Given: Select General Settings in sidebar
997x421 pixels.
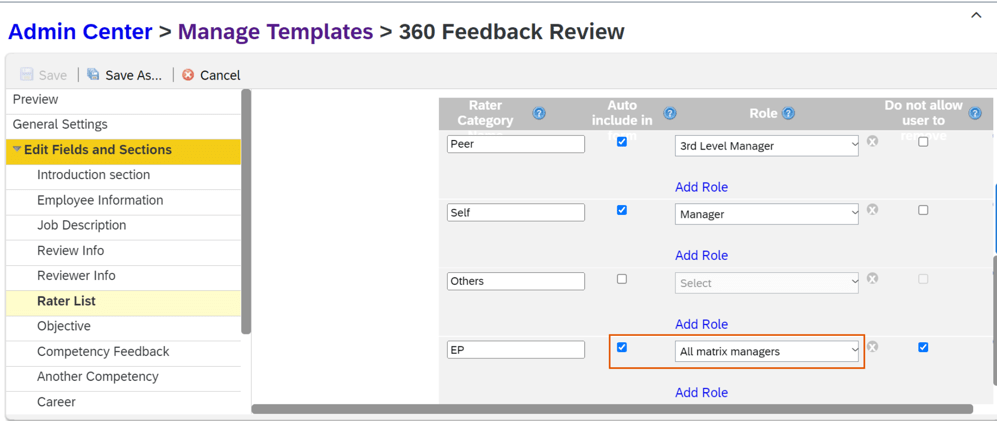Looking at the screenshot, I should coord(60,125).
